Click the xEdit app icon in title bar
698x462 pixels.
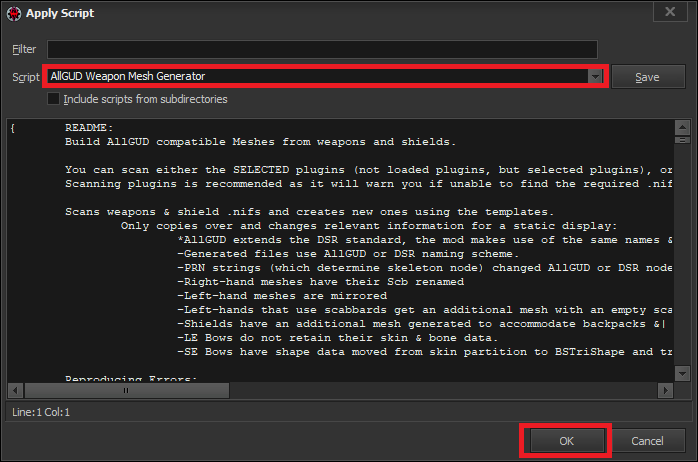(14, 13)
